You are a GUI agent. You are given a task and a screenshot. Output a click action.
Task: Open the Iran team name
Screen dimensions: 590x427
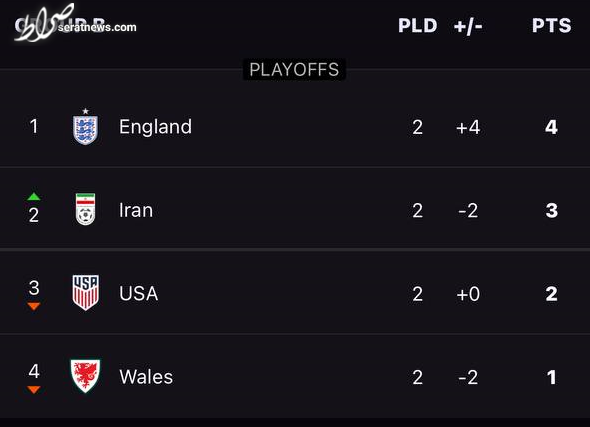[x=136, y=210]
